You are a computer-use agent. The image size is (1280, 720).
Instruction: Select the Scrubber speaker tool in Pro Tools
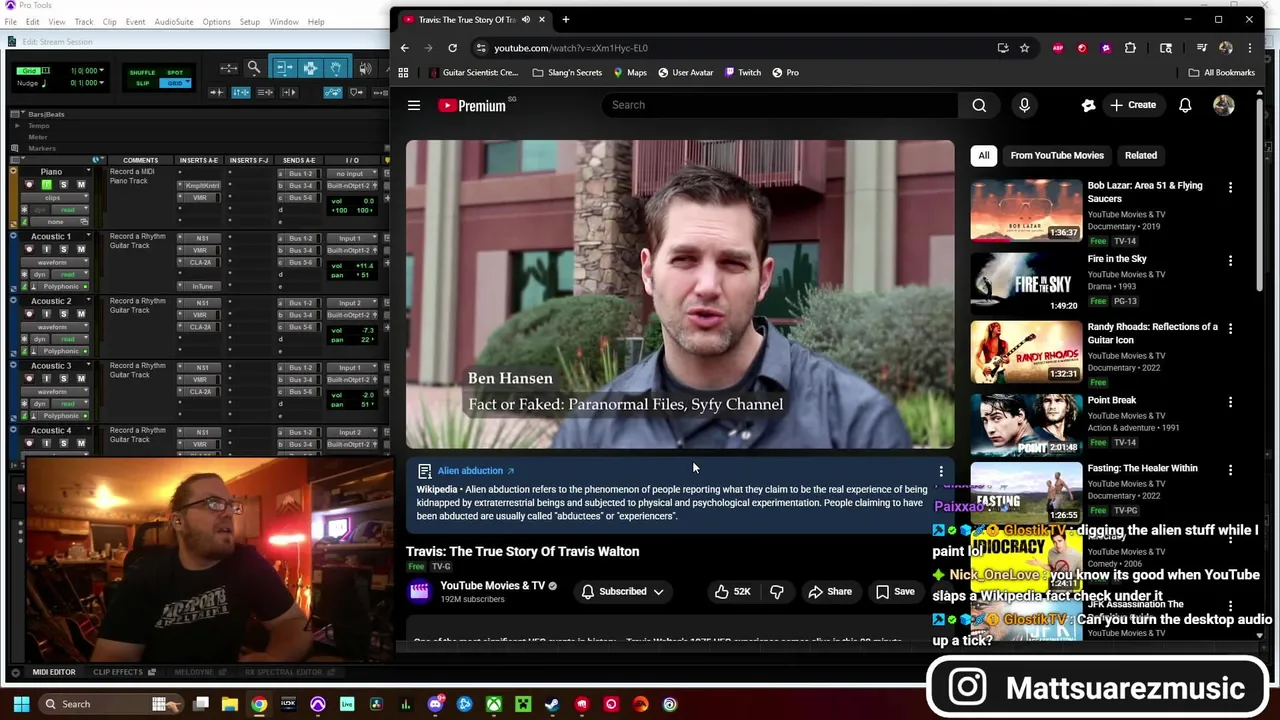point(365,68)
